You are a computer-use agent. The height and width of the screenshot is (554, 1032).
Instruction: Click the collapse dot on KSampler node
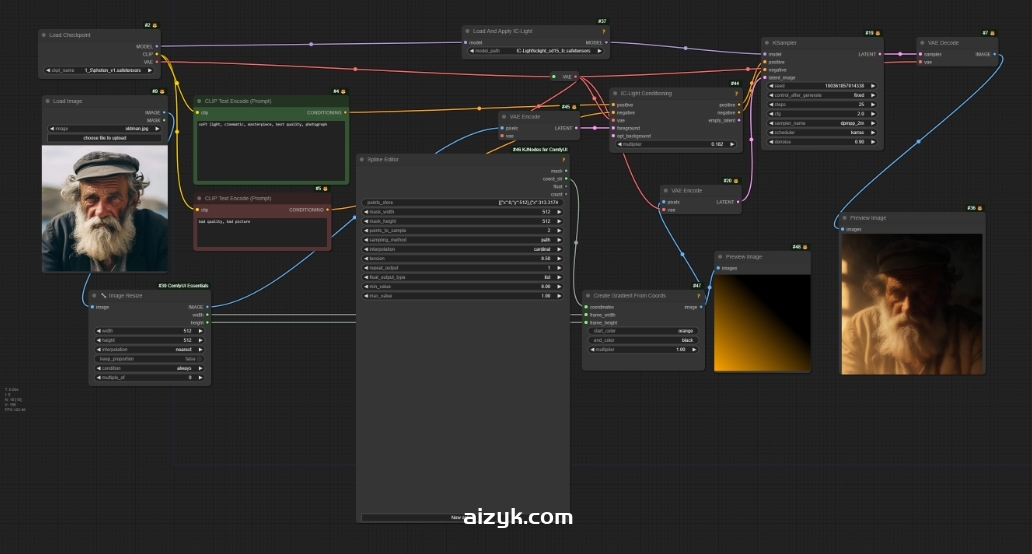coord(766,43)
